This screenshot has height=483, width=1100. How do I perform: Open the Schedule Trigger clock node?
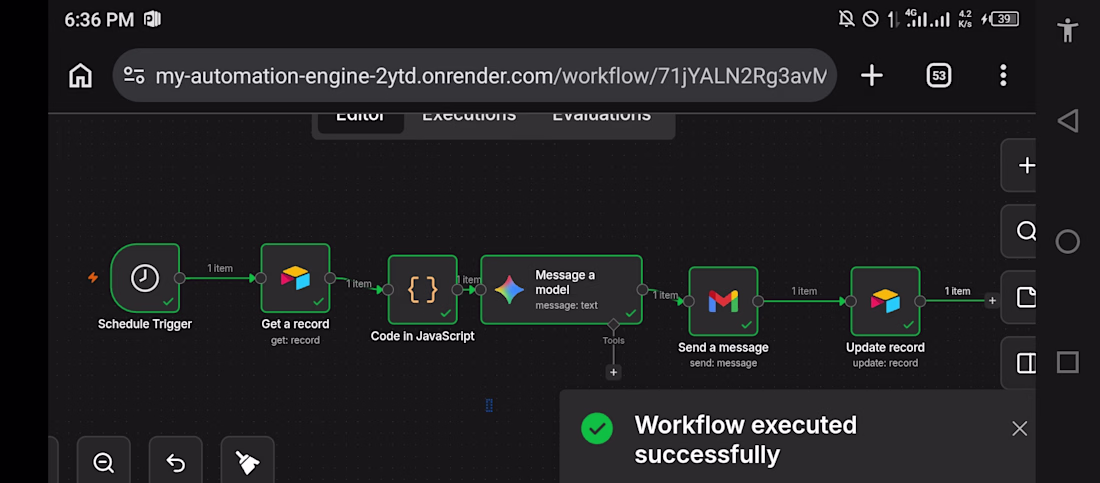(x=145, y=278)
